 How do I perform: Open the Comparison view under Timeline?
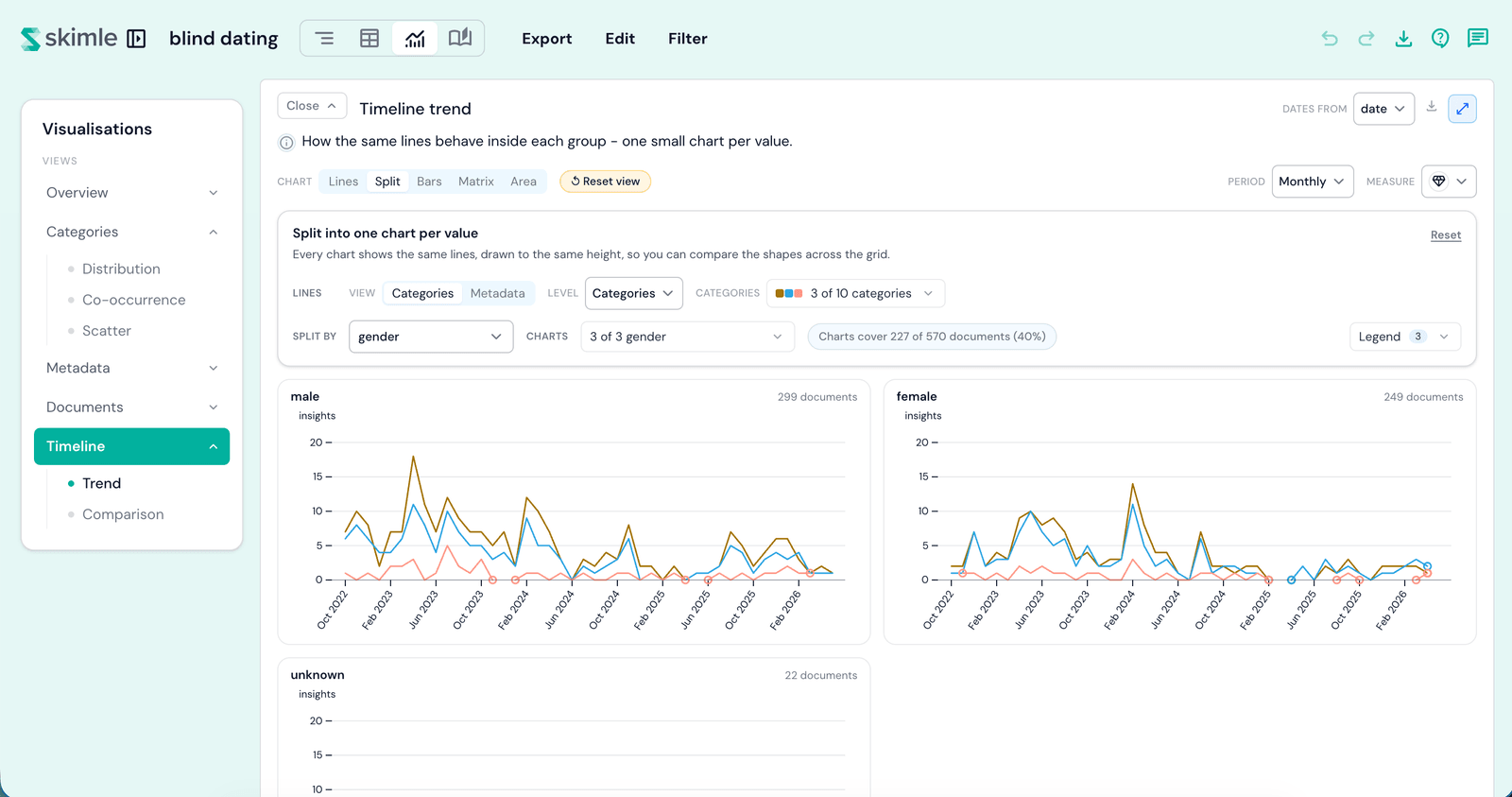coord(123,514)
